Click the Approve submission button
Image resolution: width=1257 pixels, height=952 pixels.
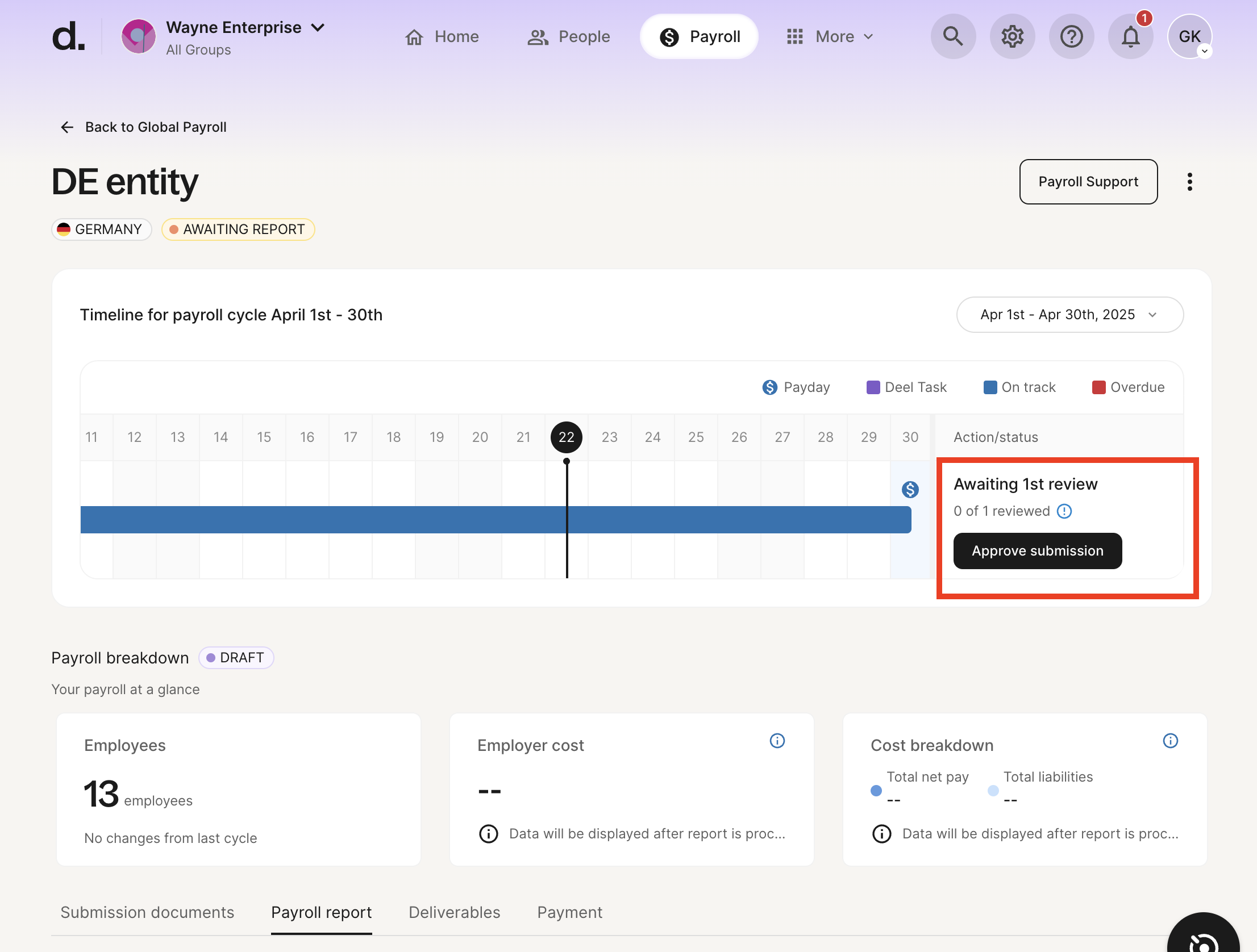click(x=1037, y=550)
